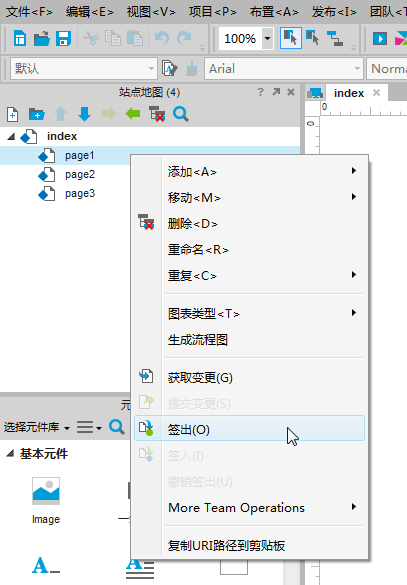The image size is (407, 585).
Task: Open the 编辑<E> menu
Action: click(x=90, y=12)
